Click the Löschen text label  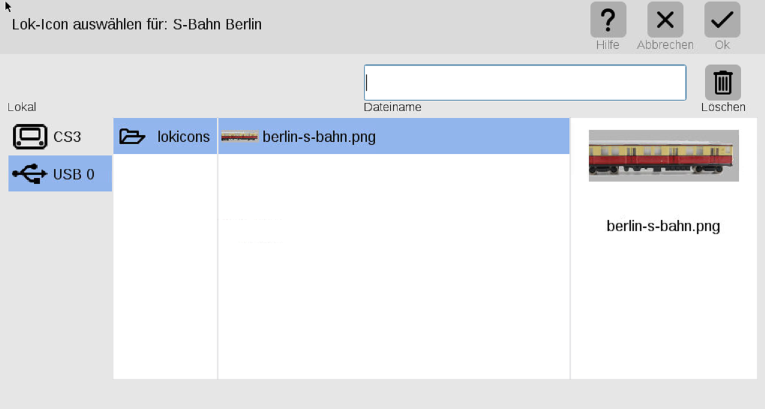click(x=723, y=107)
